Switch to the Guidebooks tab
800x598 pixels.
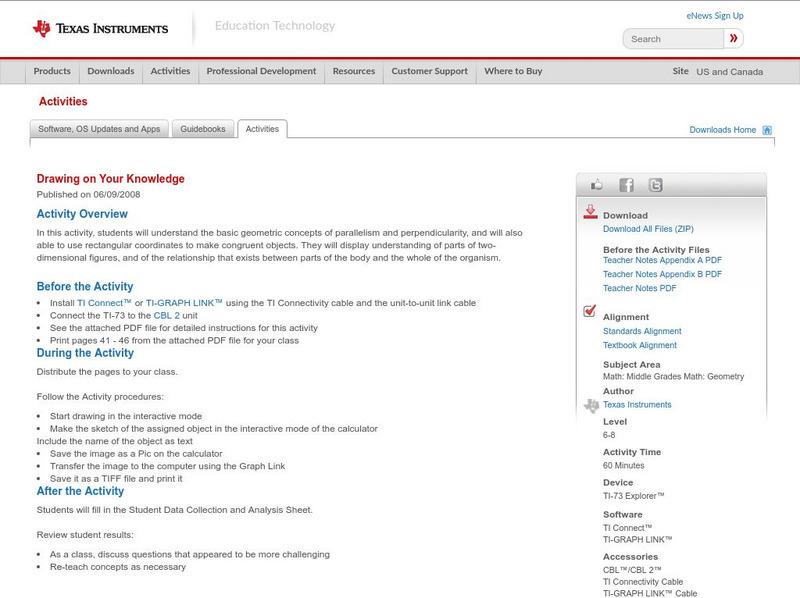(x=203, y=129)
